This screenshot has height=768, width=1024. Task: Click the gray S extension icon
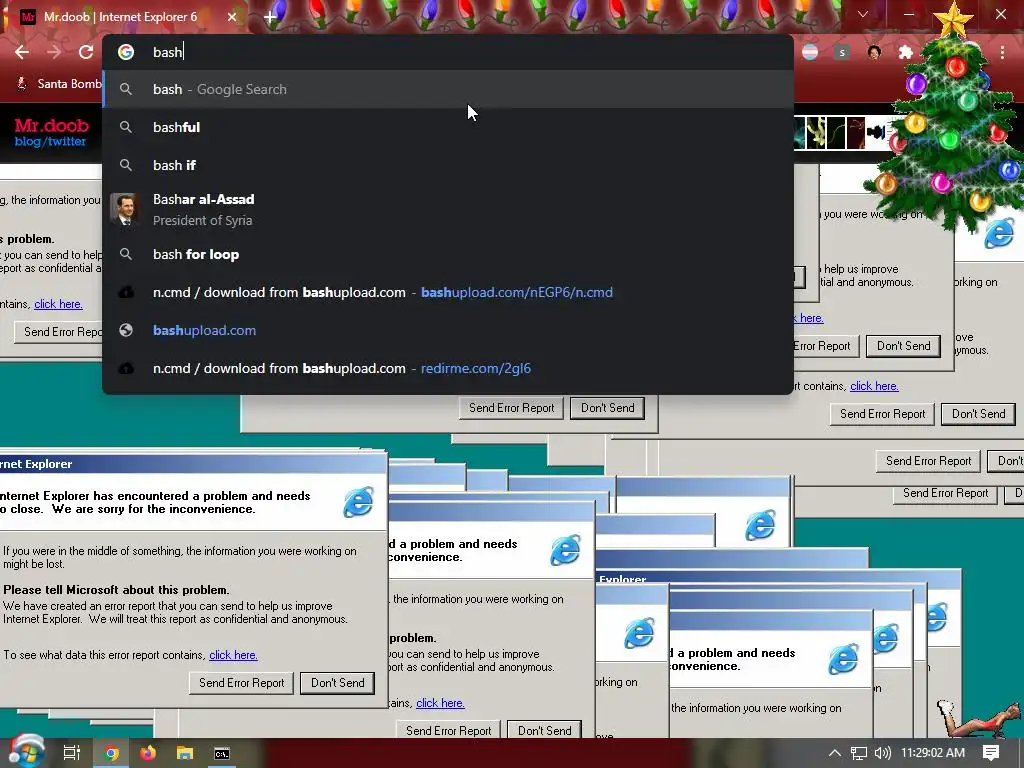tap(842, 52)
